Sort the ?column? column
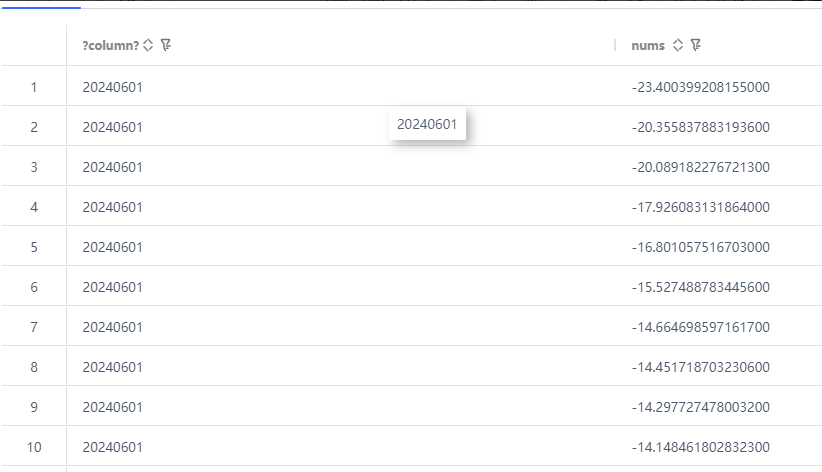The height and width of the screenshot is (472, 822). tap(149, 45)
